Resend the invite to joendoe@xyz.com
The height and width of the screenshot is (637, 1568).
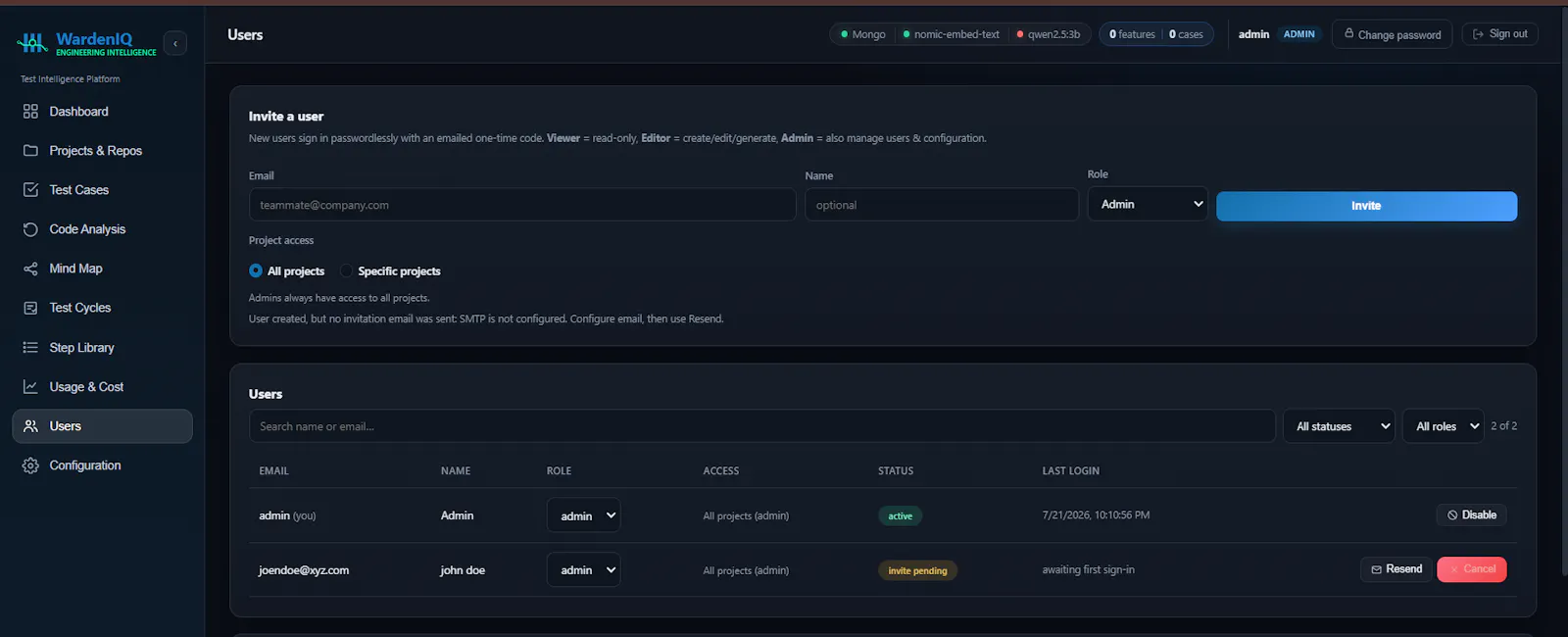click(x=1396, y=569)
